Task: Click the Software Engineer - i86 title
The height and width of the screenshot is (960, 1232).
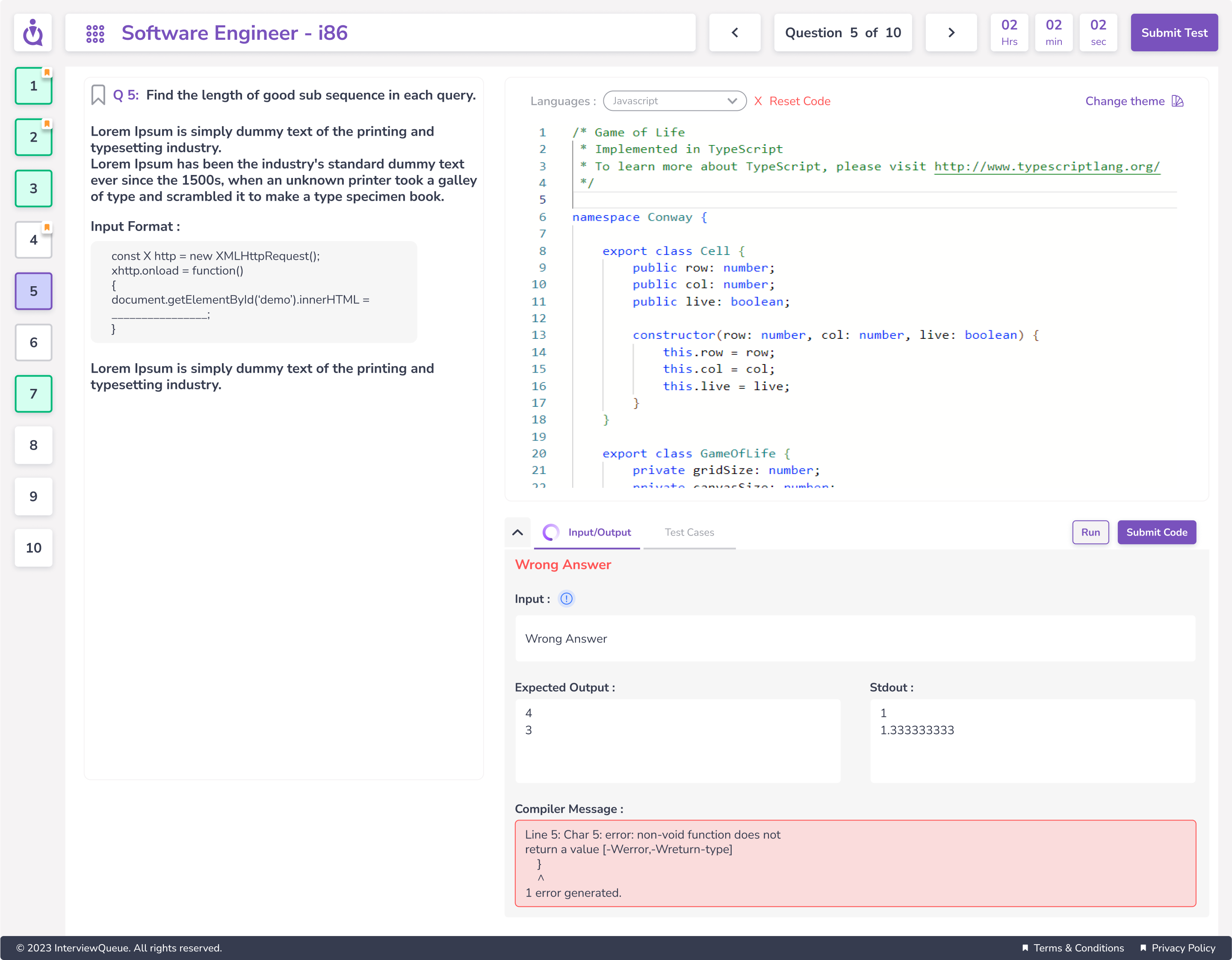Action: coord(235,33)
